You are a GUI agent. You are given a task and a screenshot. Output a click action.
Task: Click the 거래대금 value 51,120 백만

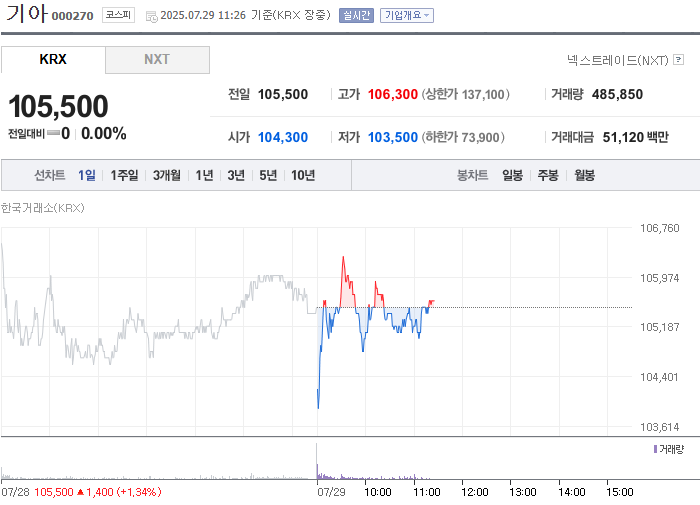(635, 137)
